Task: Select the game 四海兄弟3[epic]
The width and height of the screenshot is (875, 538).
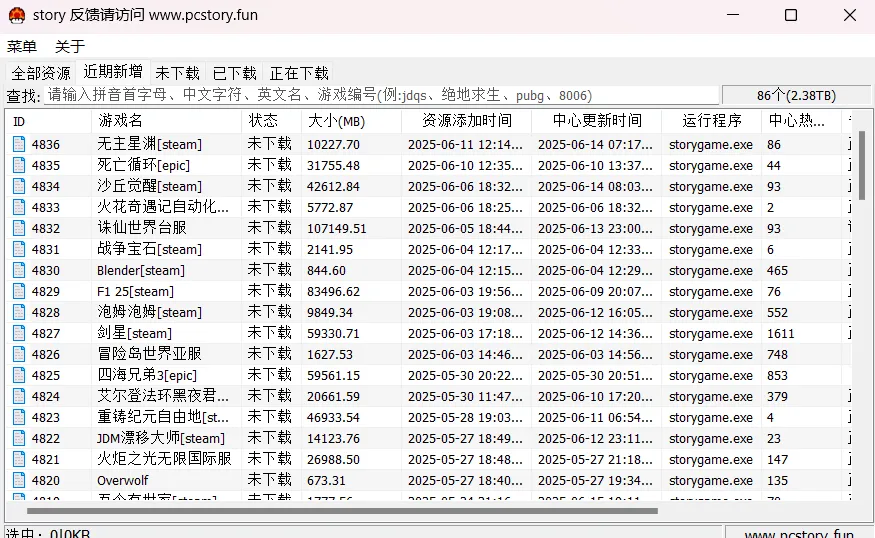Action: [147, 376]
